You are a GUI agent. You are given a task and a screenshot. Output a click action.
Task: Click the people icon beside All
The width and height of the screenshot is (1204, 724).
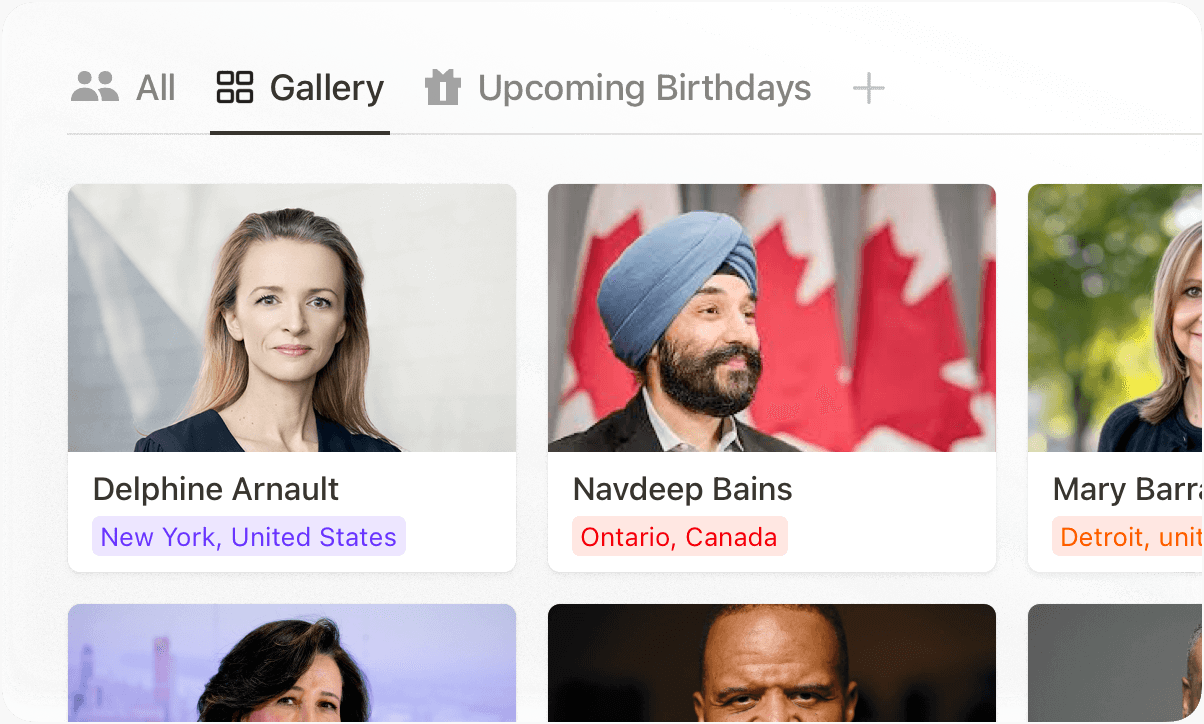[x=95, y=87]
